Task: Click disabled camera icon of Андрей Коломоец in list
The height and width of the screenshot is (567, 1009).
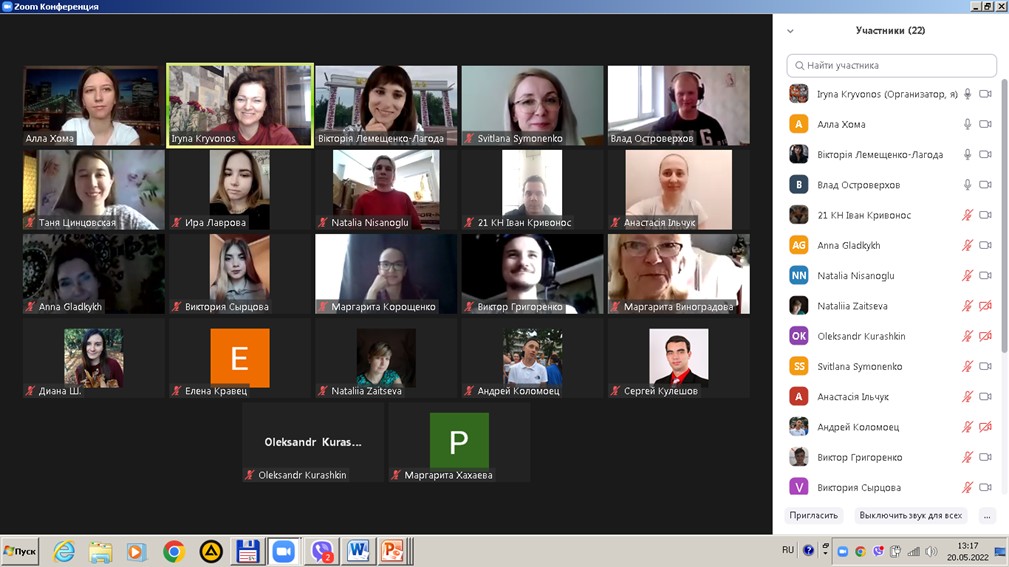Action: [985, 427]
